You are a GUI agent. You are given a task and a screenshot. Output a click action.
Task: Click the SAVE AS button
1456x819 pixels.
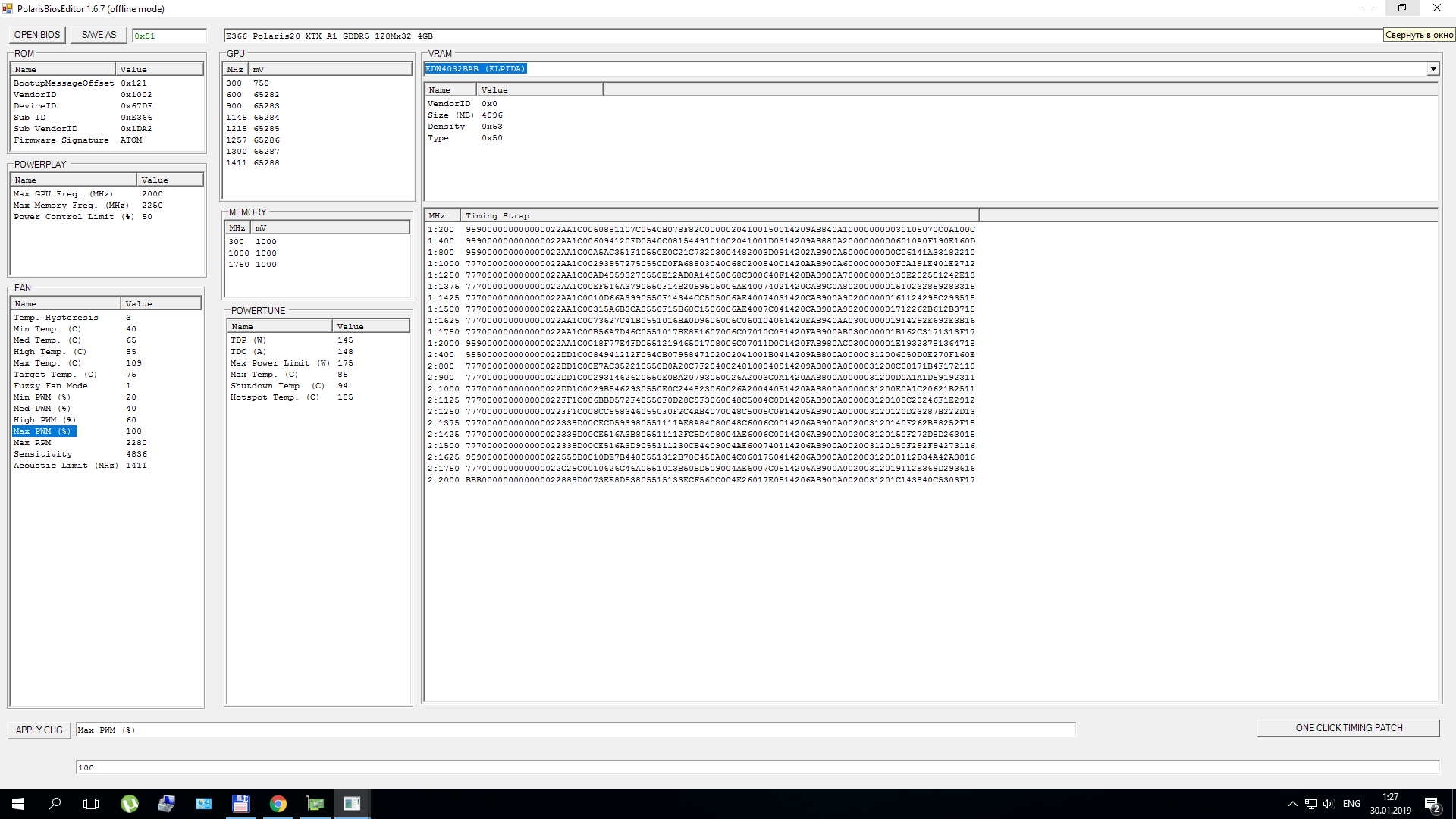pos(99,35)
